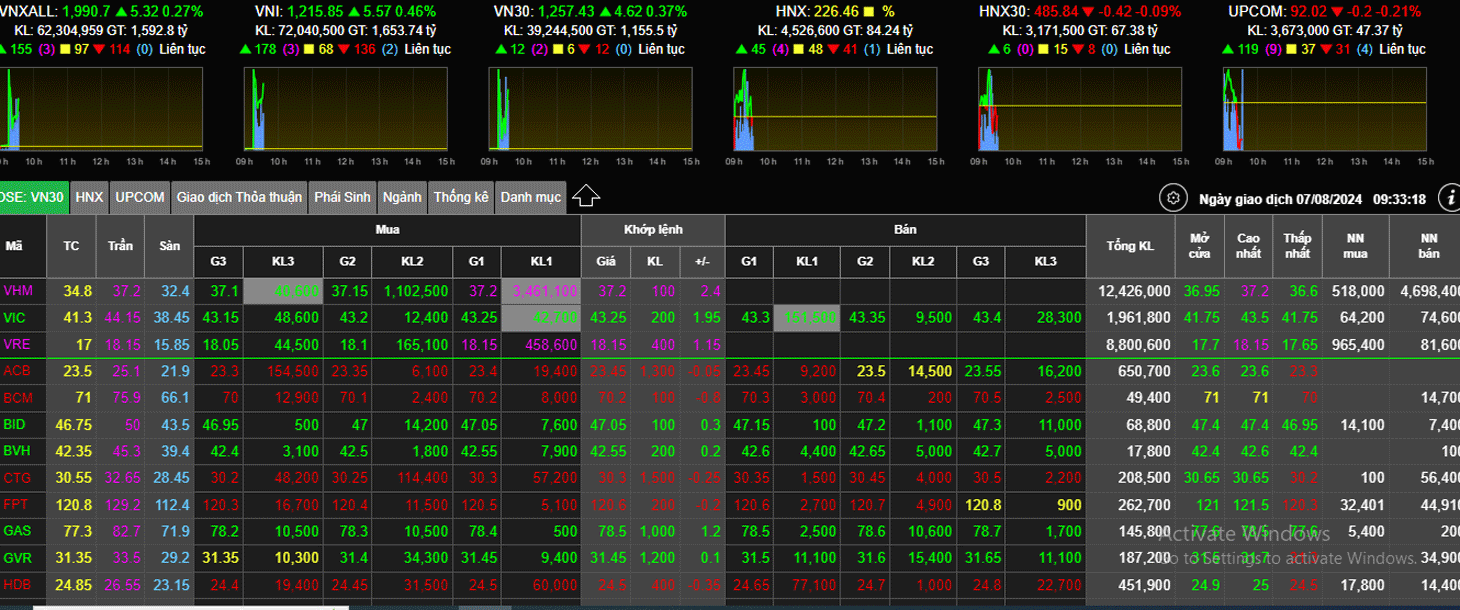Click the UPCOM index chart
The image size is (1460, 610).
pos(1324,108)
